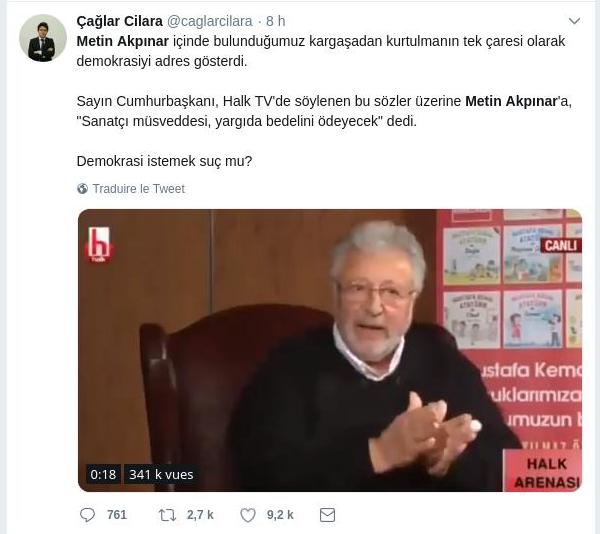Open the Çağlar Cilara display name
This screenshot has width=600, height=534.
120,21
